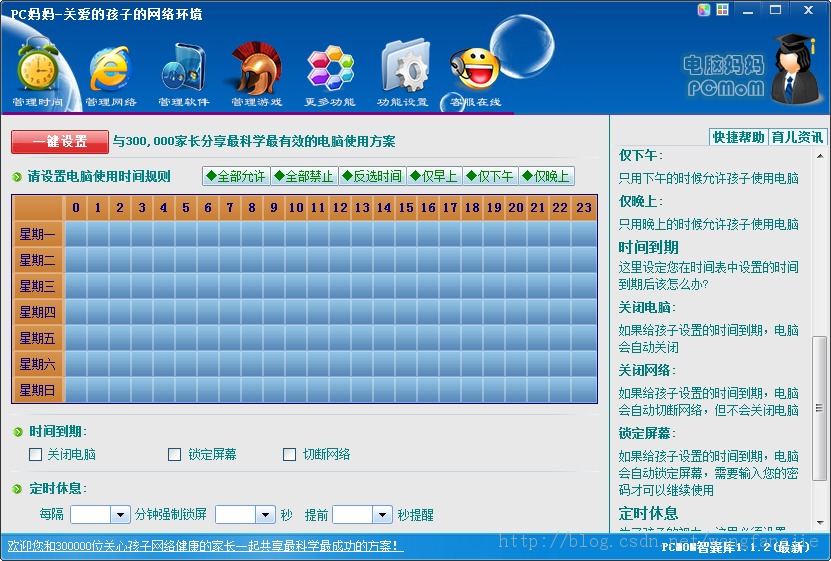Click the hour 12 column header
This screenshot has height=561, width=831.
pos(340,207)
